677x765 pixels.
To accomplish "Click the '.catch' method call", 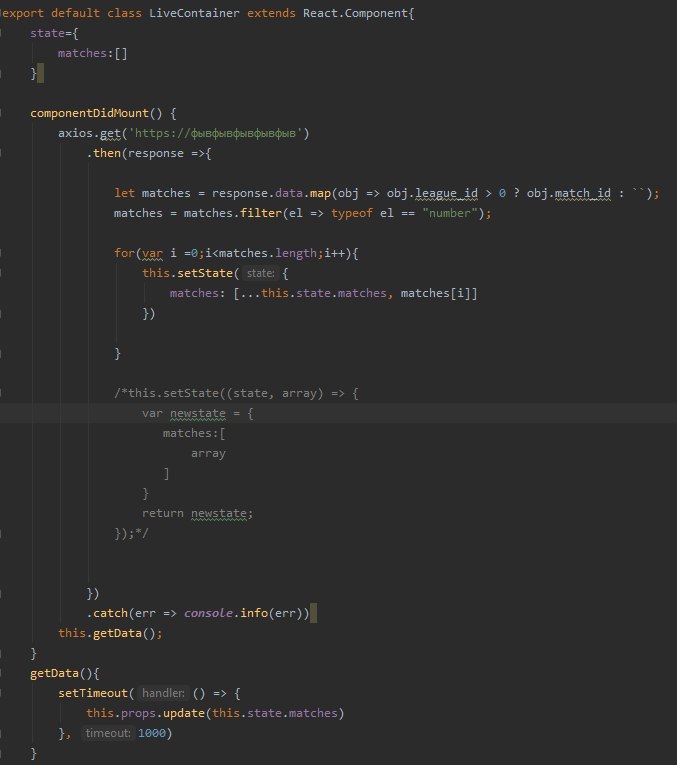I will point(107,613).
